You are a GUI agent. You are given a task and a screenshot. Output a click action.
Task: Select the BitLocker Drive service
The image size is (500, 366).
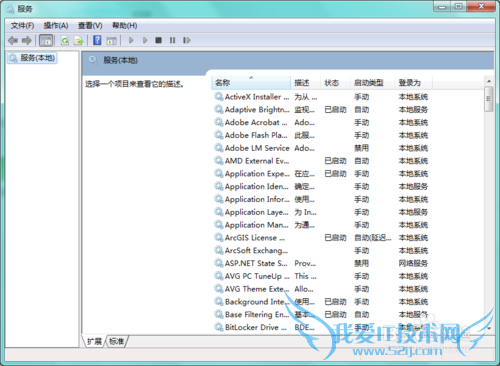click(x=321, y=327)
